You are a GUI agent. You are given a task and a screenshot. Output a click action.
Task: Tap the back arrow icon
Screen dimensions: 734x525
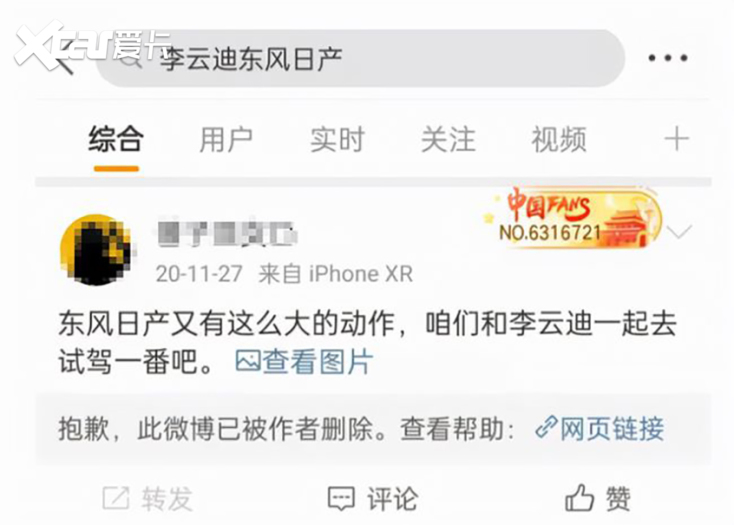65,58
